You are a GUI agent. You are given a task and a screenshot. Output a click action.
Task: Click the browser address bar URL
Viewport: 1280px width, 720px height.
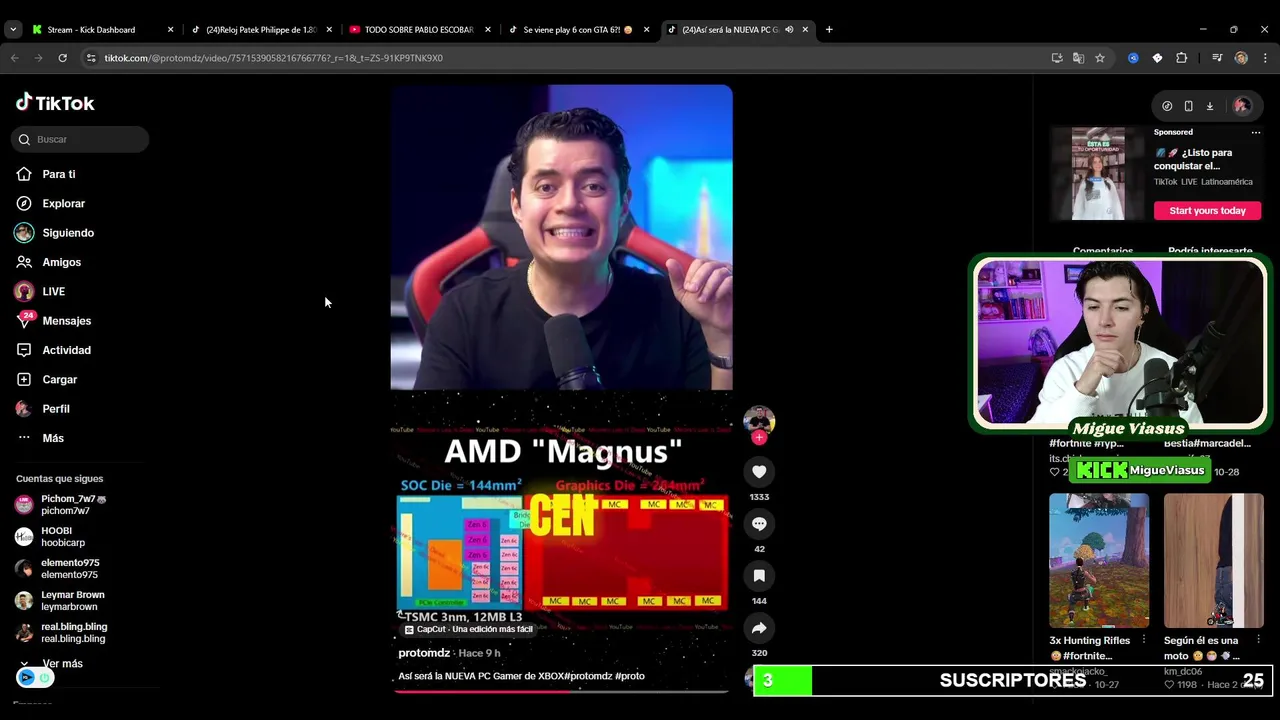click(273, 58)
